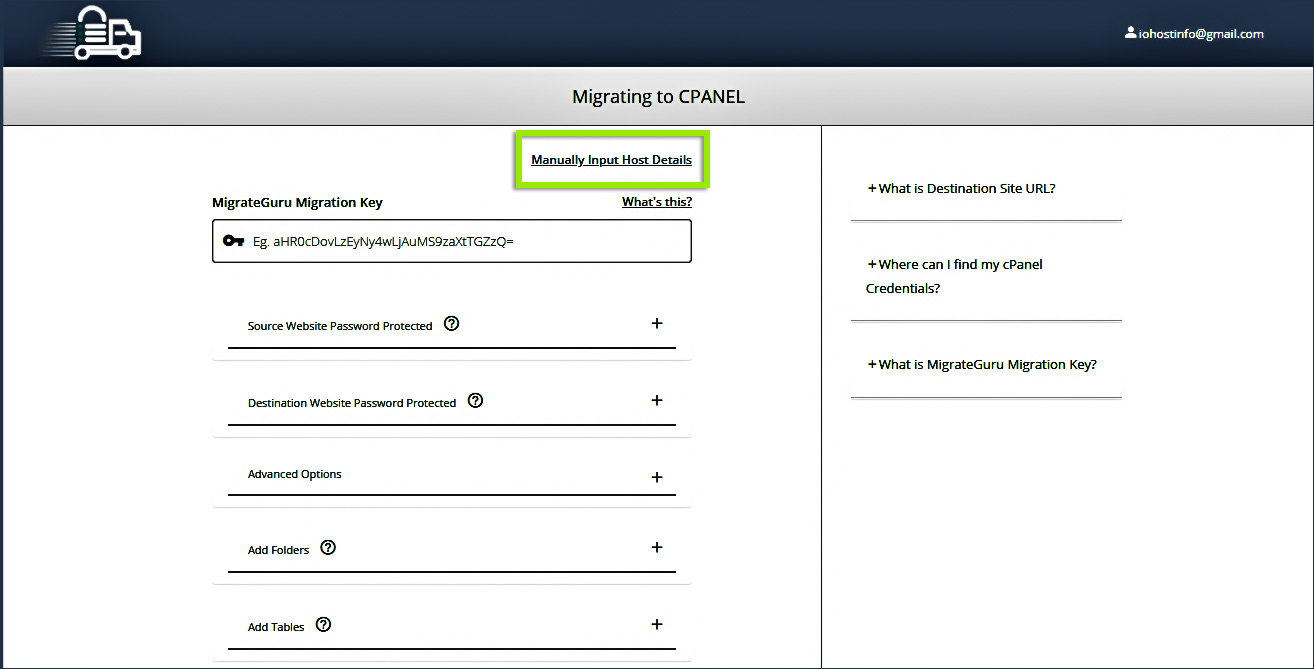
Task: Open help icon next to Source Website Password Protected
Action: [x=452, y=323]
